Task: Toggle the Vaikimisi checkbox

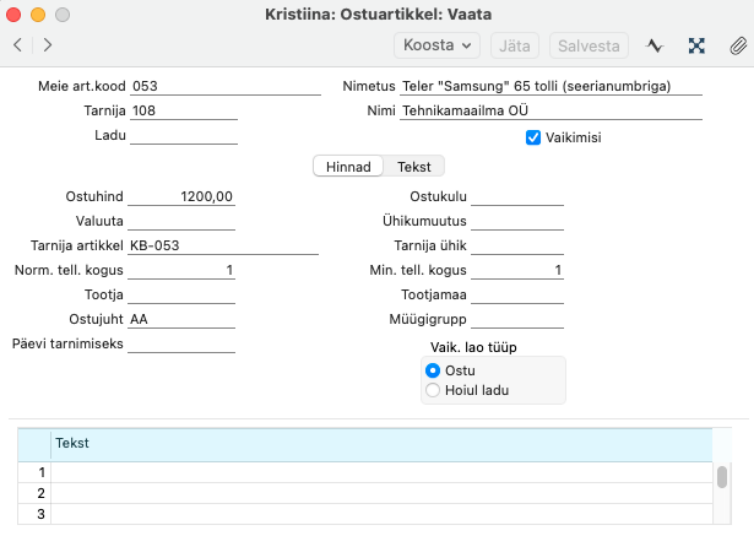Action: pyautogui.click(x=533, y=137)
